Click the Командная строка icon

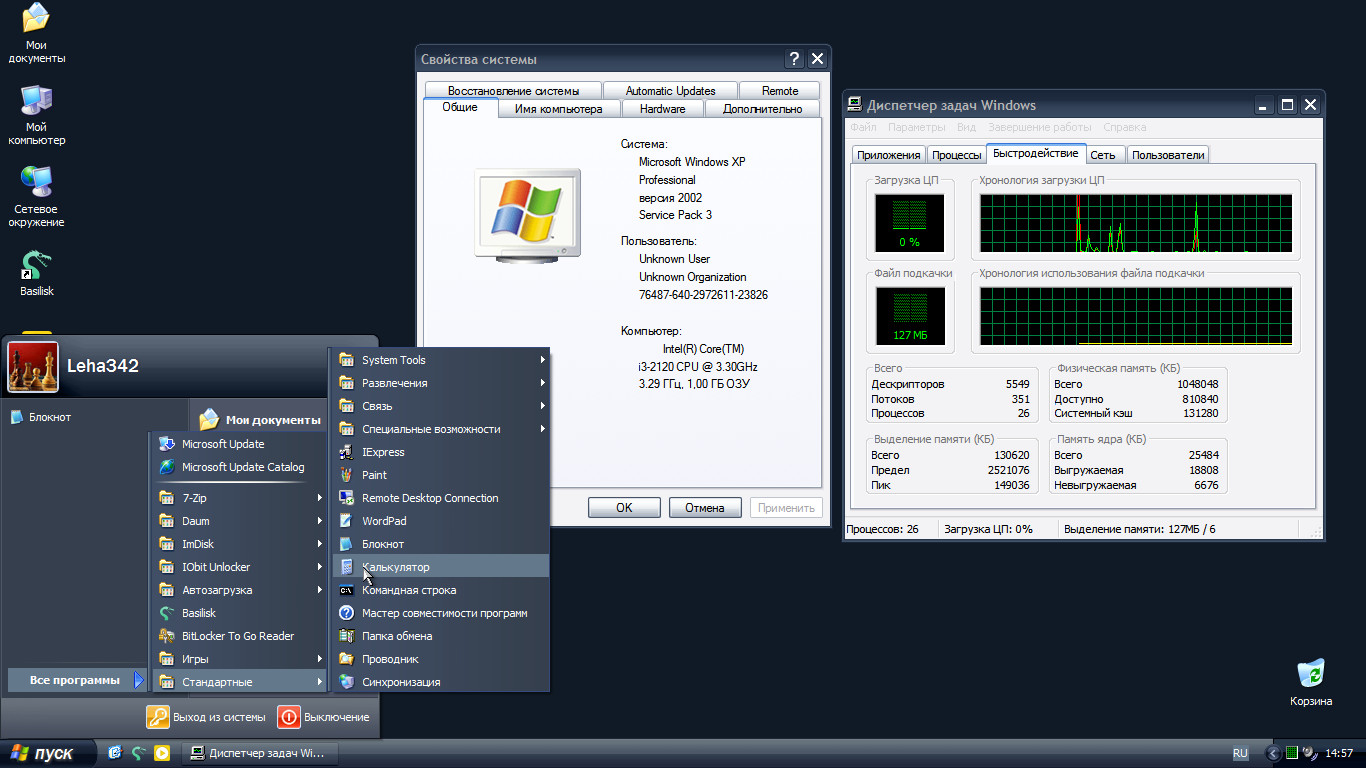tap(347, 590)
